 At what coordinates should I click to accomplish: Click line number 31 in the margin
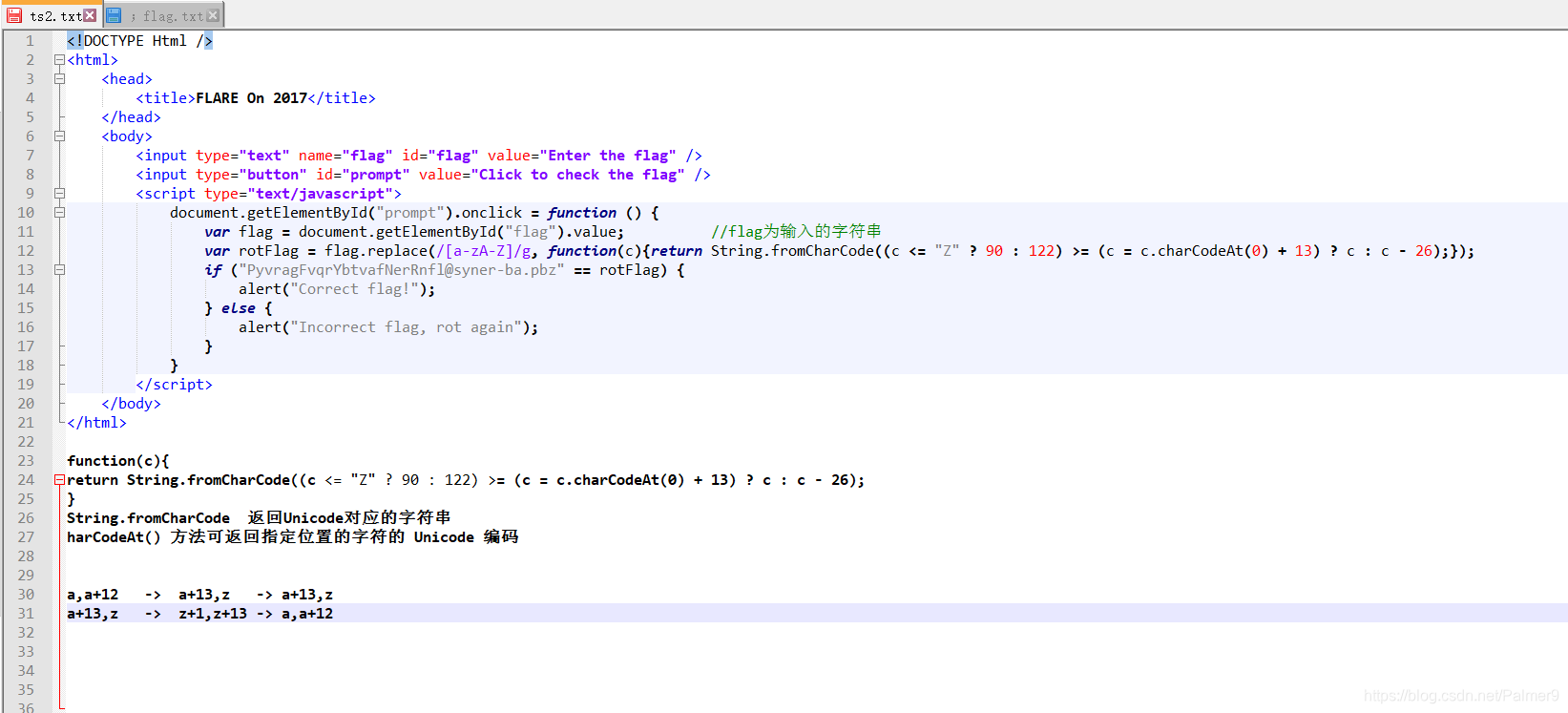pyautogui.click(x=26, y=614)
